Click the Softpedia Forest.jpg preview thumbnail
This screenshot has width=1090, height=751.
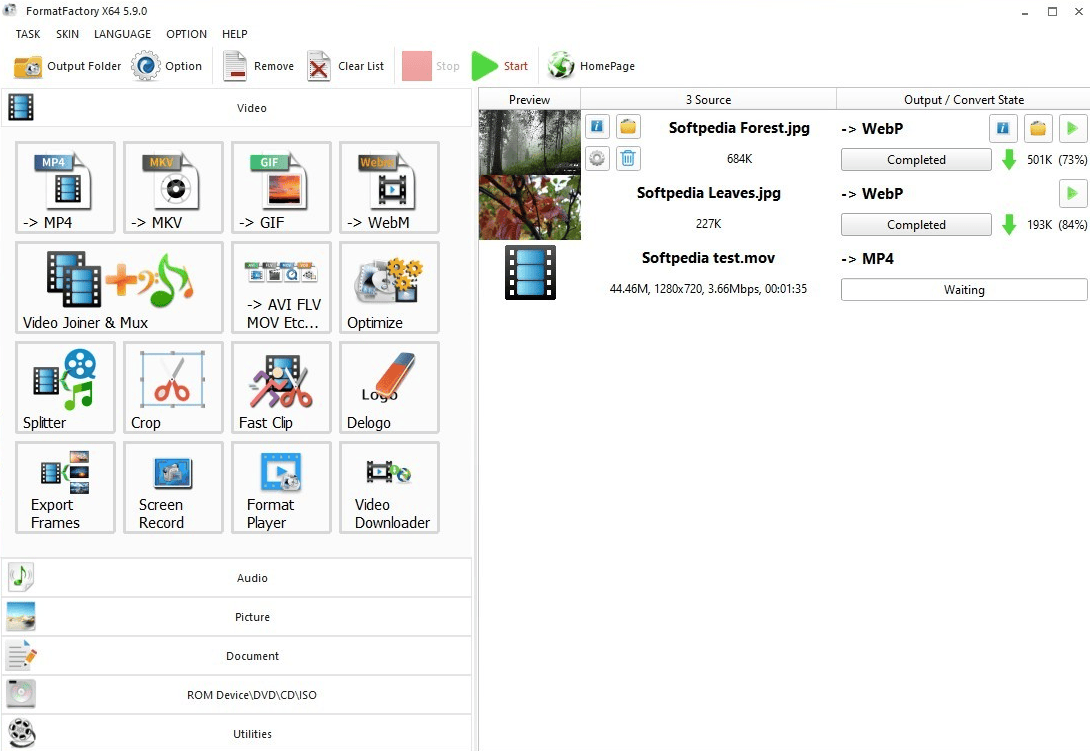pos(530,143)
